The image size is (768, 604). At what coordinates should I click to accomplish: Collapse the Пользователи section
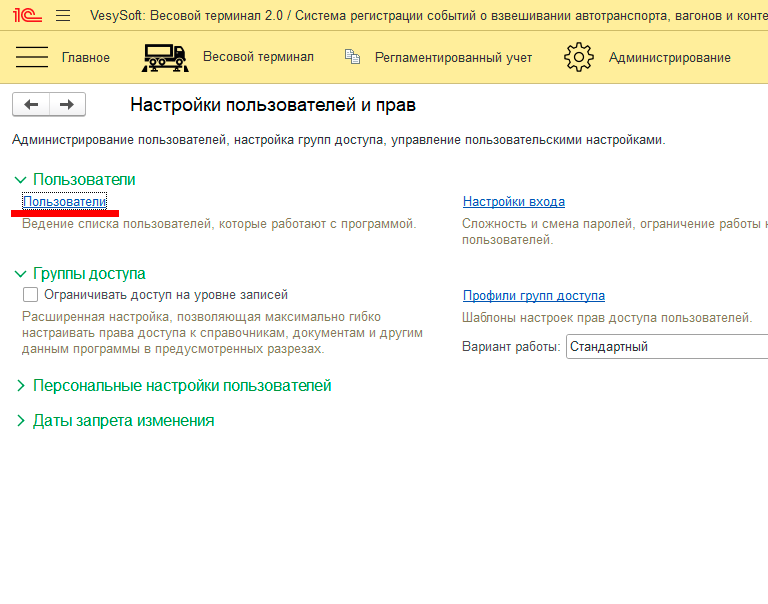click(x=21, y=180)
